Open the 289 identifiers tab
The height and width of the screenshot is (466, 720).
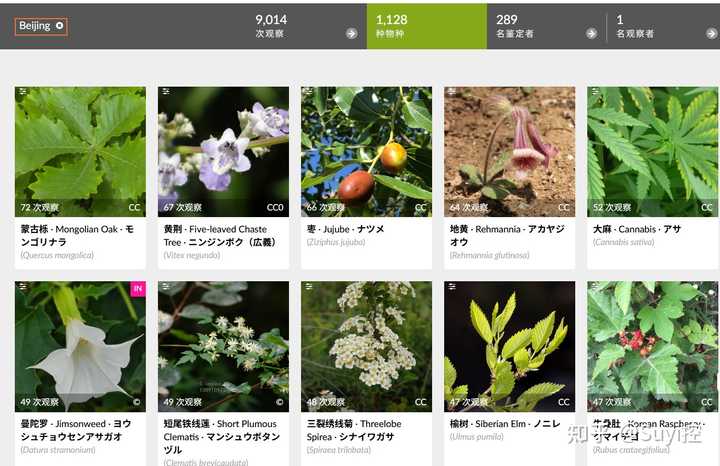(x=546, y=26)
